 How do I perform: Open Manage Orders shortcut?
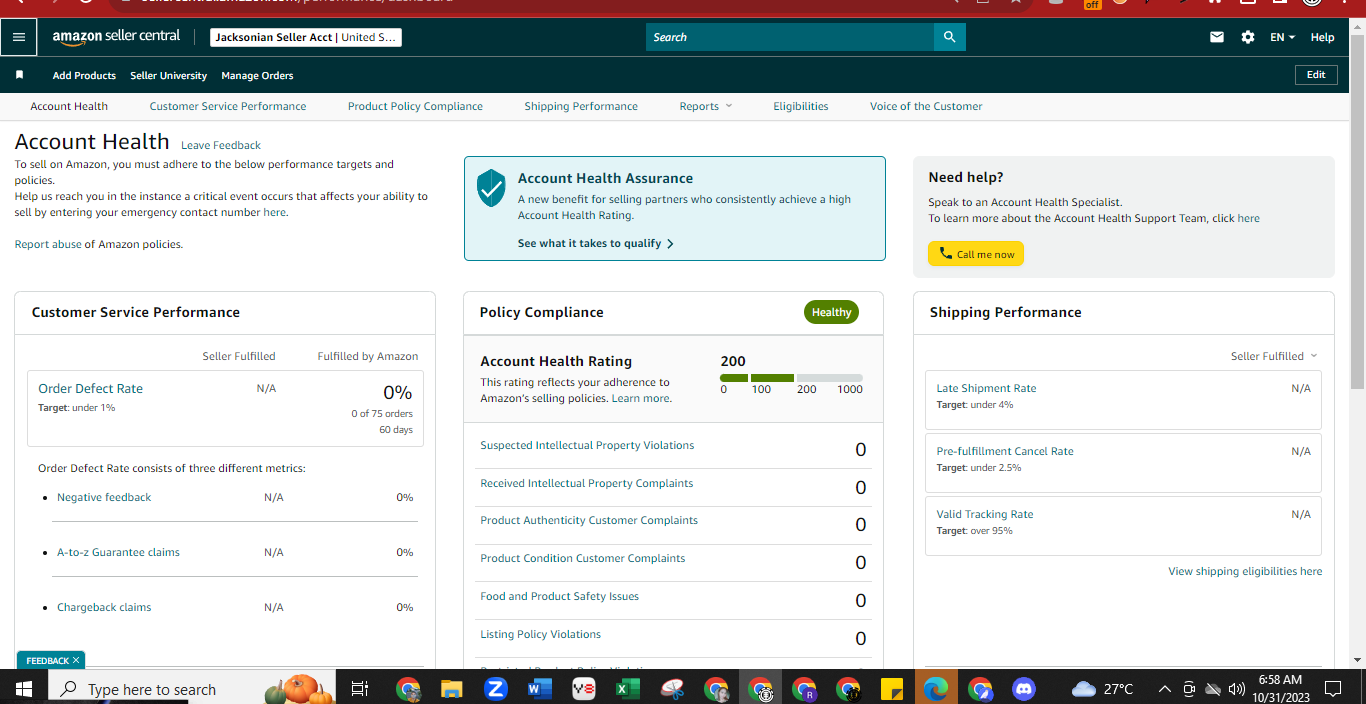click(x=257, y=75)
